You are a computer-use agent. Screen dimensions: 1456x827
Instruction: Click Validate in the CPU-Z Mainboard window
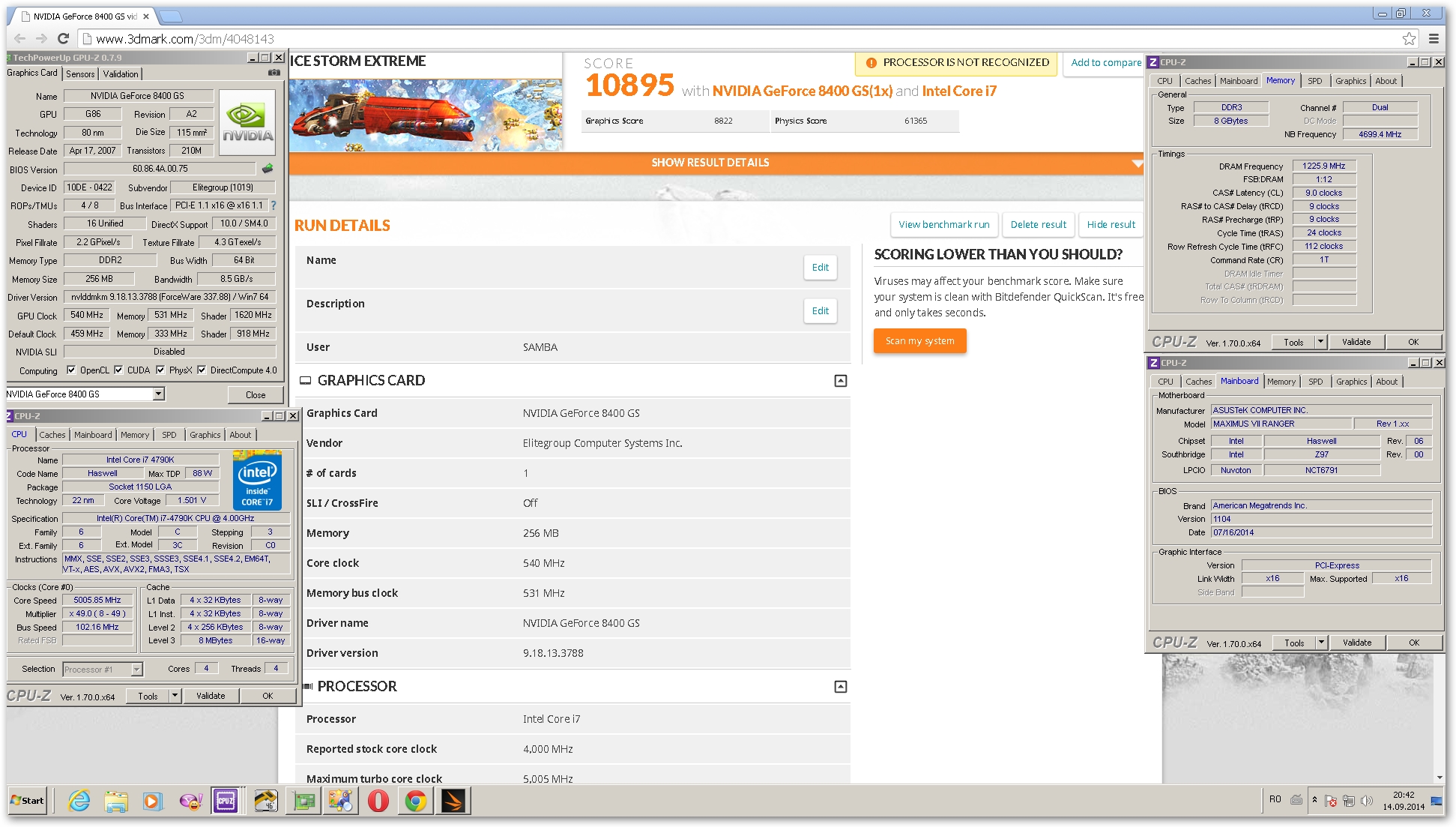(1357, 643)
